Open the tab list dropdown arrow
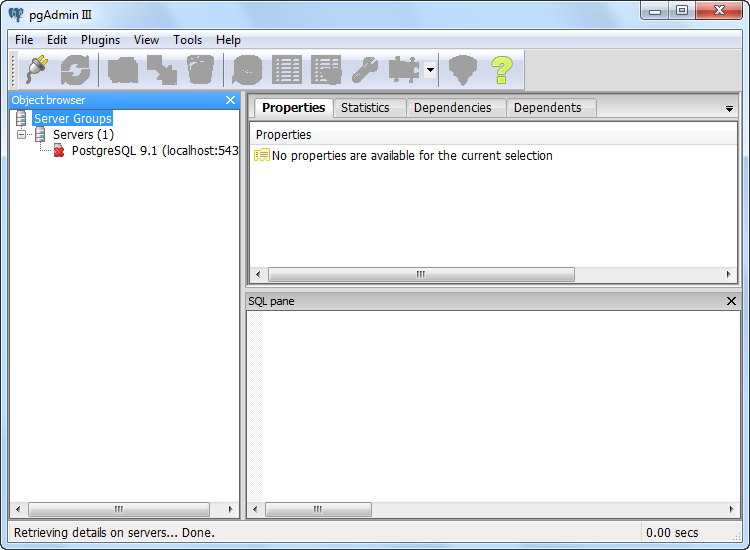750x550 pixels. (729, 108)
